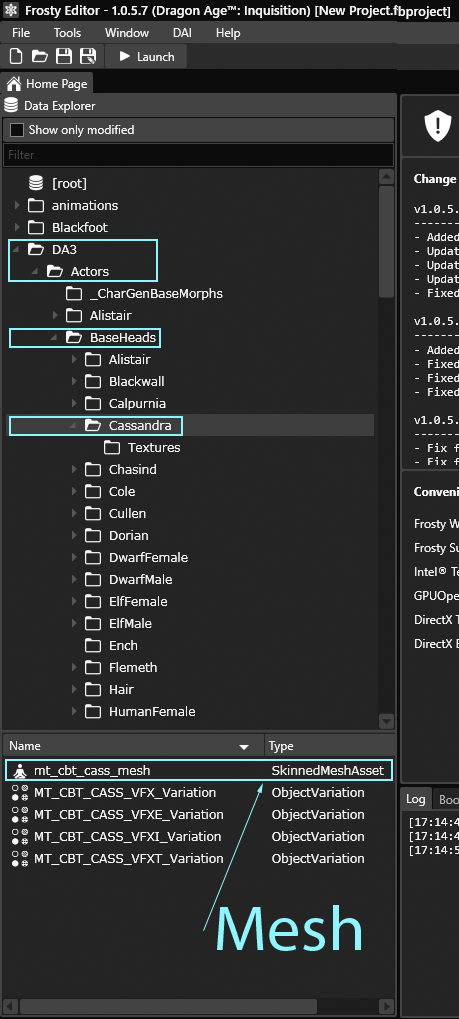Open the File menu

(21, 32)
